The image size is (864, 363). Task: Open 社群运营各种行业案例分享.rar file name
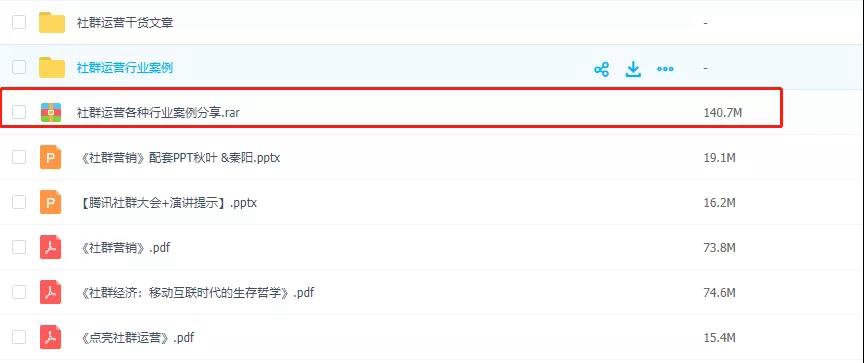[158, 113]
